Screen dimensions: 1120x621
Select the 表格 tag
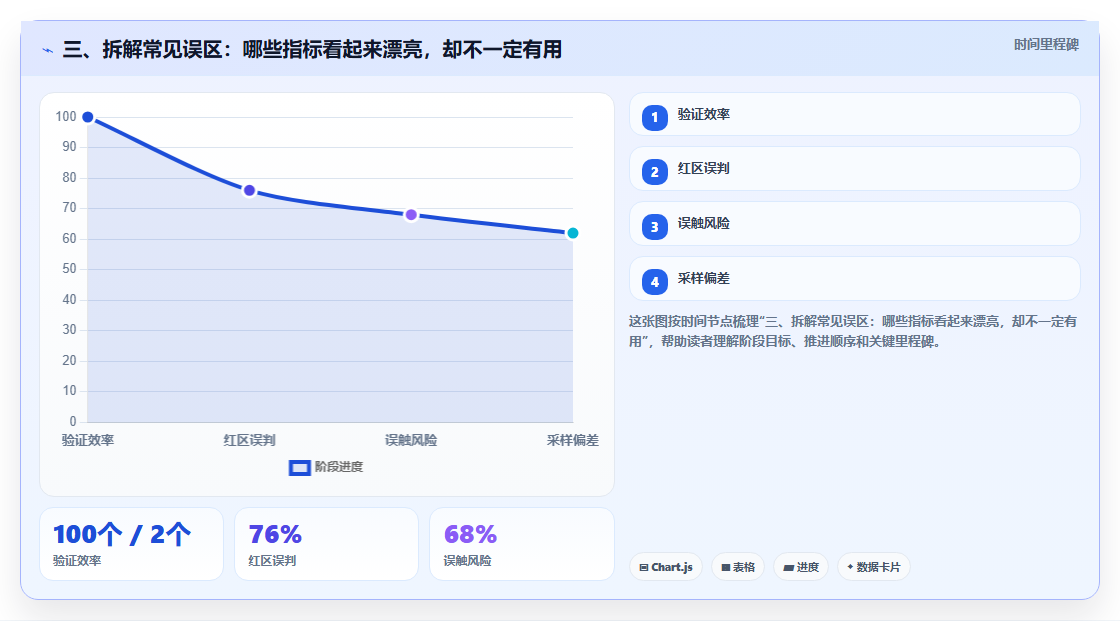(x=738, y=567)
